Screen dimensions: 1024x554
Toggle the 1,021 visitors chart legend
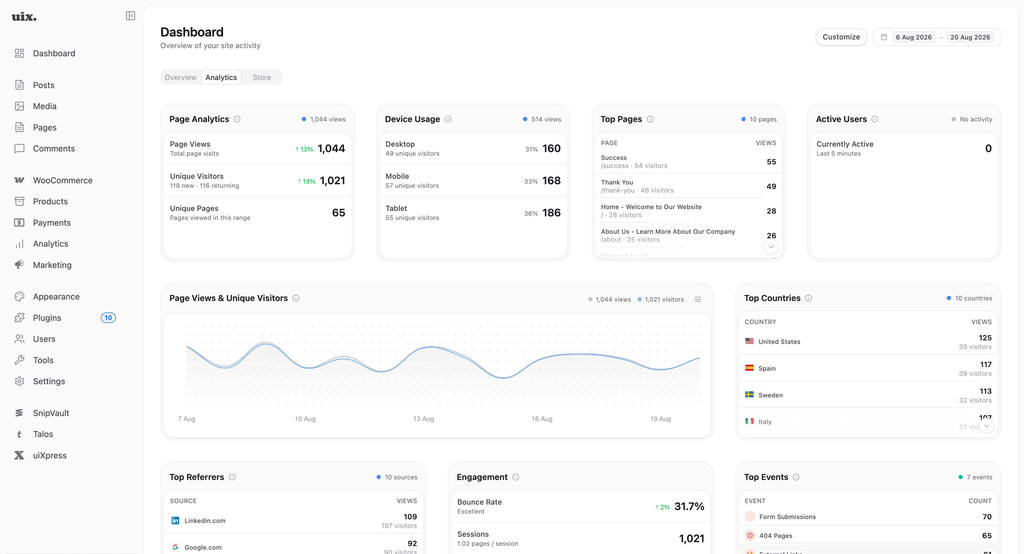[x=661, y=299]
